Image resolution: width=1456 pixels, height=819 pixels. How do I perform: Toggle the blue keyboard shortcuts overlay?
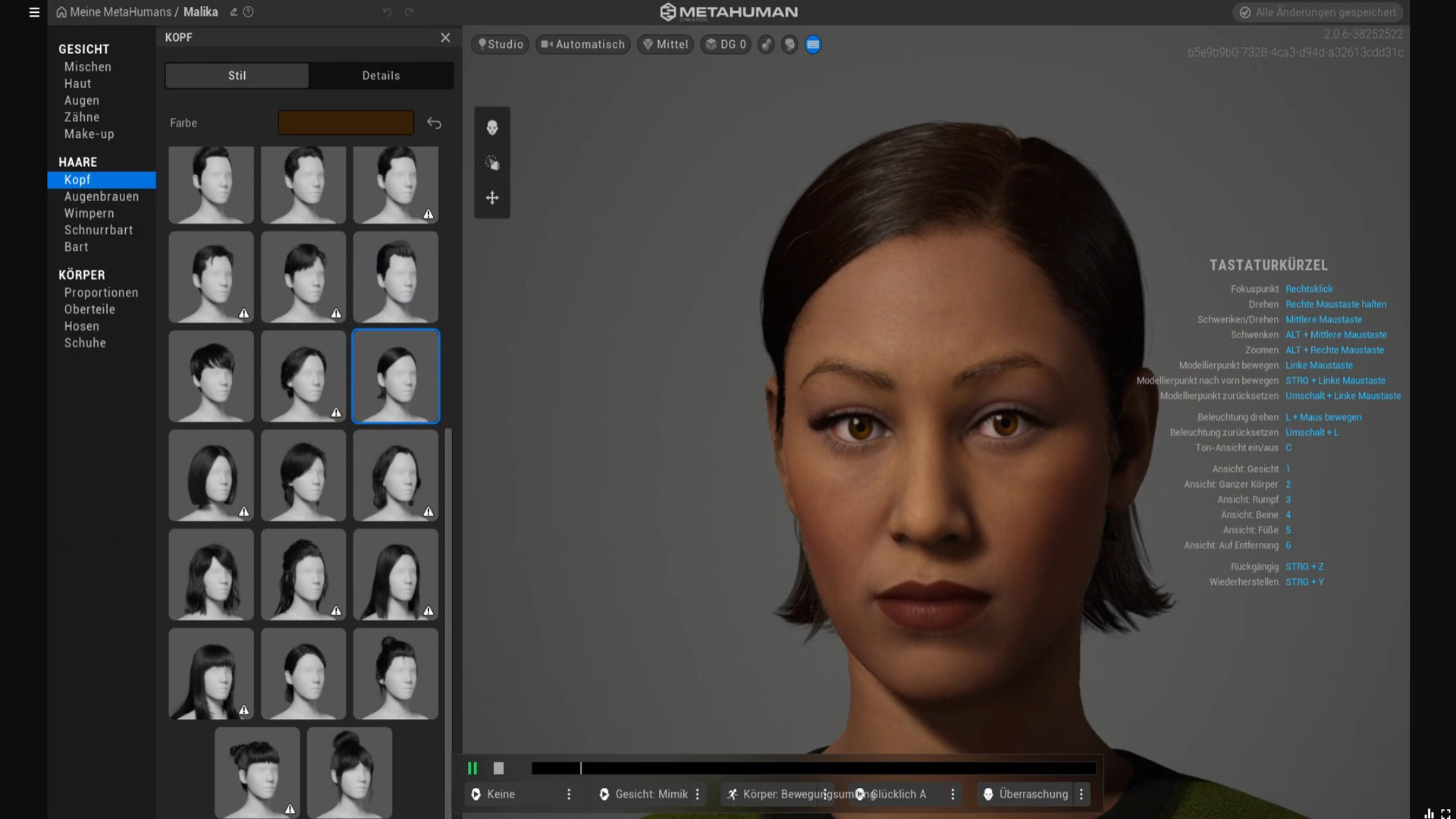[813, 45]
